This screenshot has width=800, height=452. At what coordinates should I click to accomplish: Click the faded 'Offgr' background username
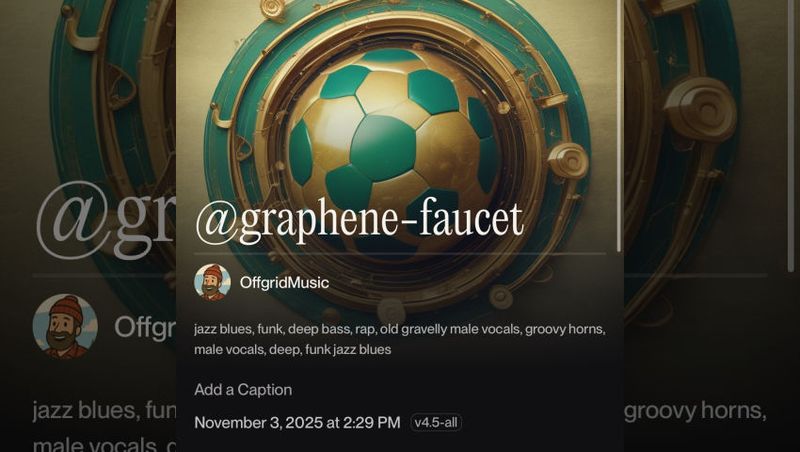coord(145,328)
